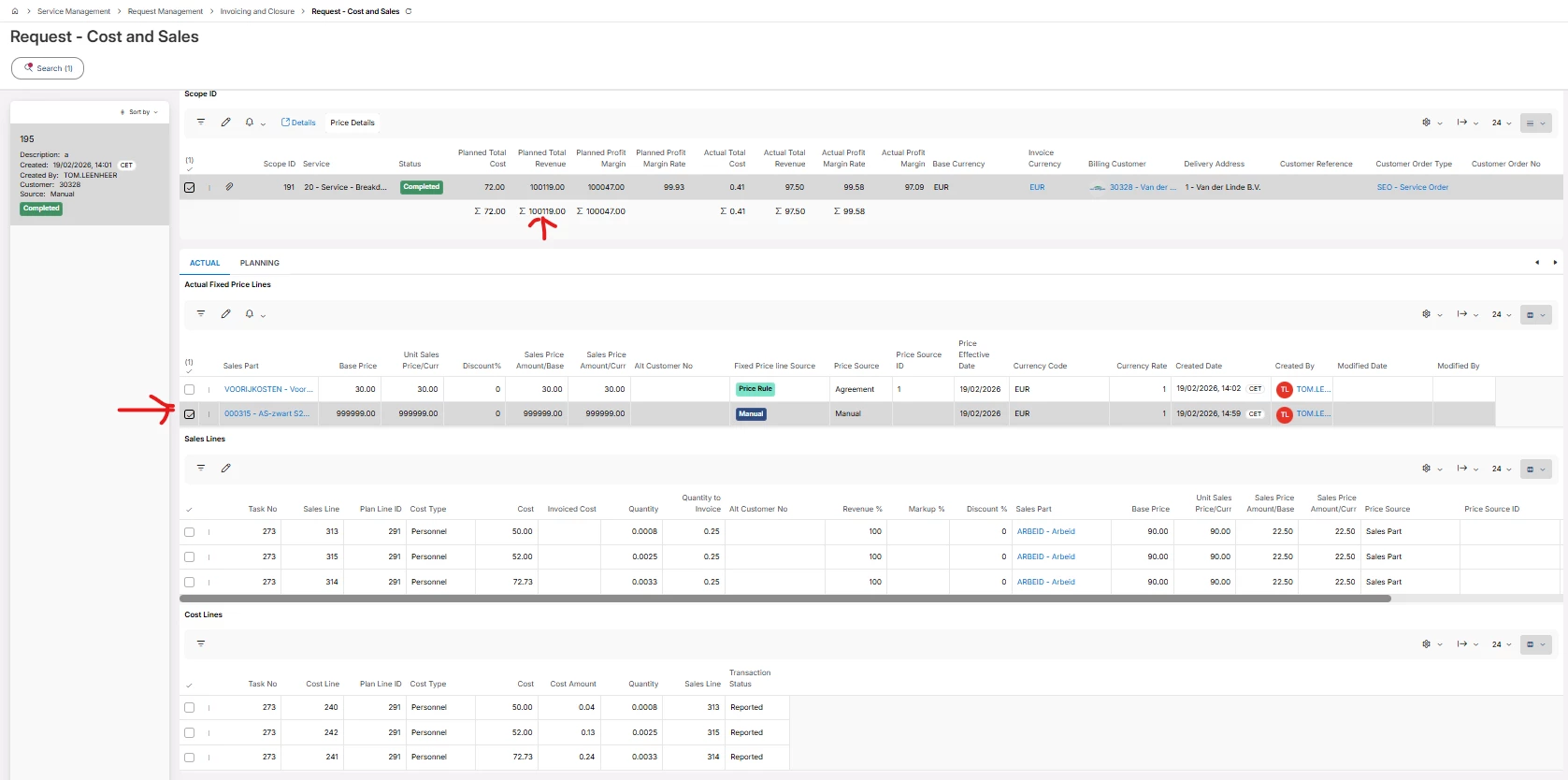This screenshot has height=780, width=1568.
Task: Open Invoicing and Closure breadcrumb
Action: (x=257, y=11)
